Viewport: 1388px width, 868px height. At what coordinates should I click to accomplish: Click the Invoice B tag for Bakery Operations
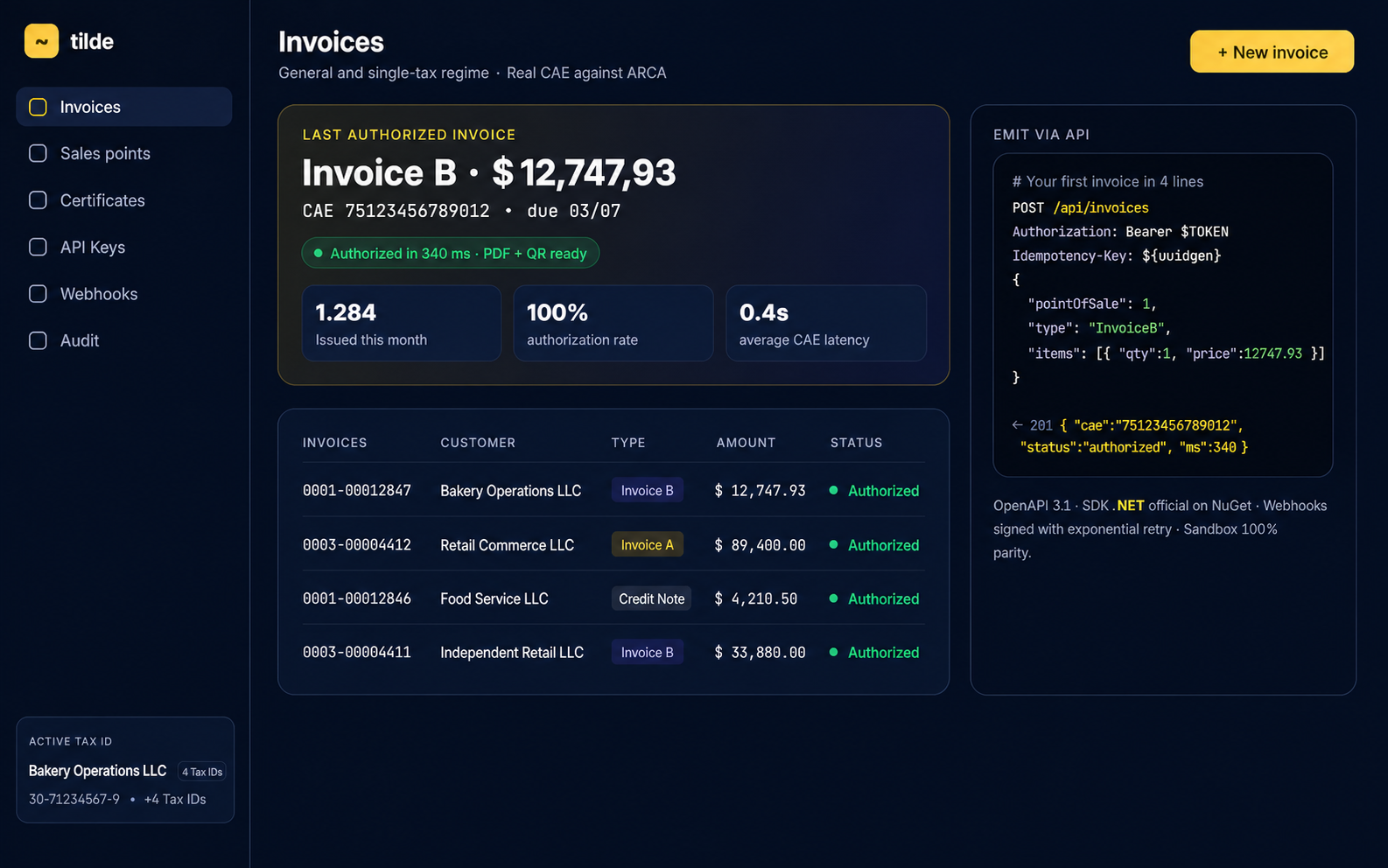[x=648, y=490]
